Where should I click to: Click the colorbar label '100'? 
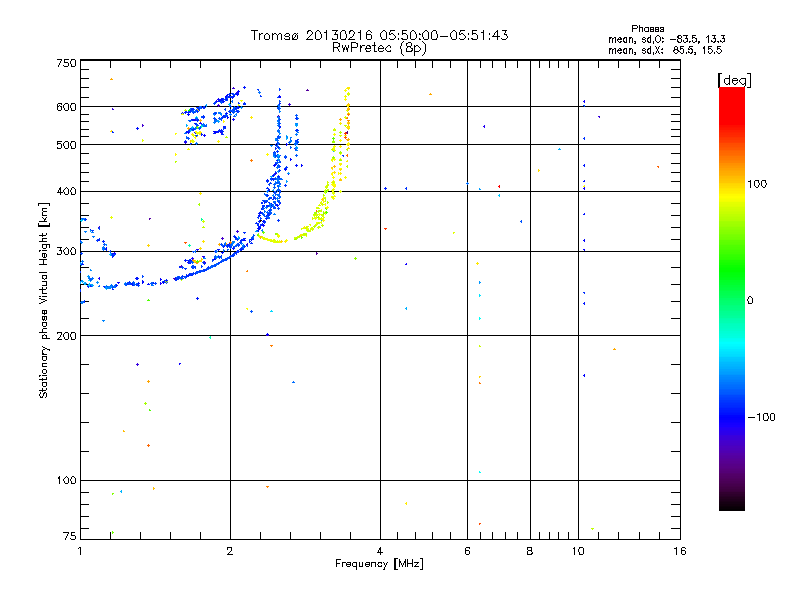point(757,184)
